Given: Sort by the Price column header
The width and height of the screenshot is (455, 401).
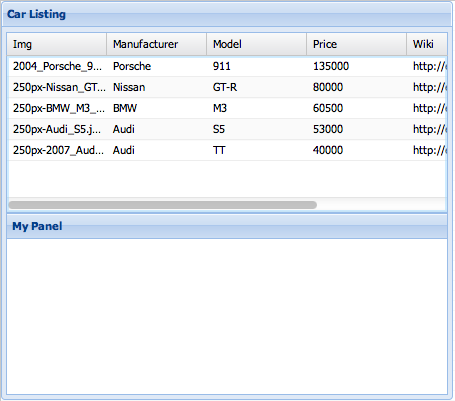Looking at the screenshot, I should [x=357, y=44].
